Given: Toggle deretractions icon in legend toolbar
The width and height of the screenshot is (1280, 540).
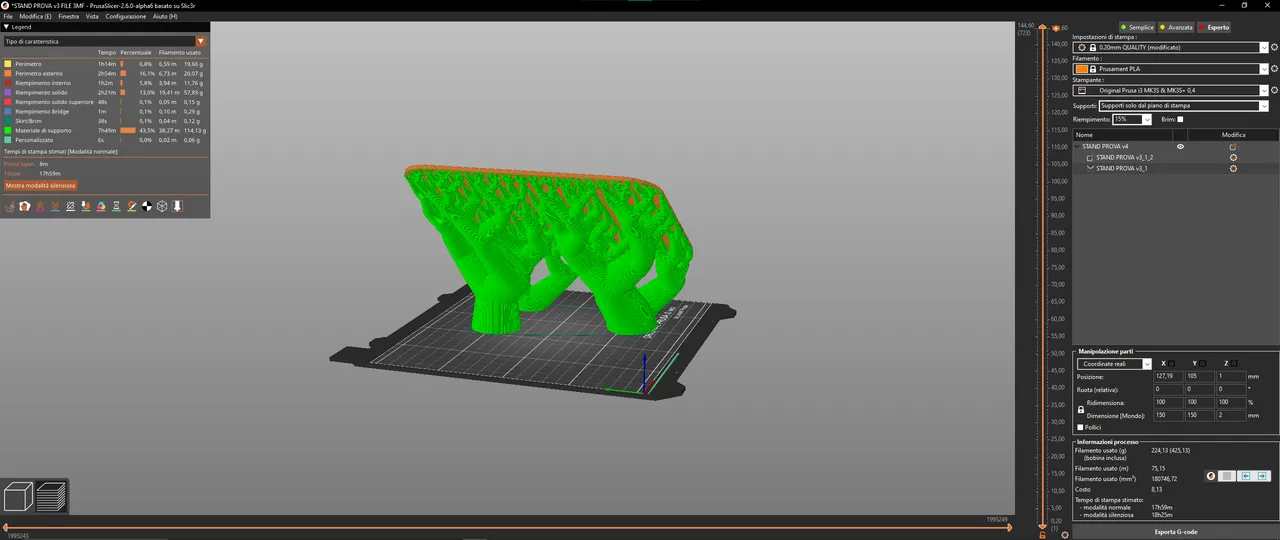Looking at the screenshot, I should coord(55,206).
